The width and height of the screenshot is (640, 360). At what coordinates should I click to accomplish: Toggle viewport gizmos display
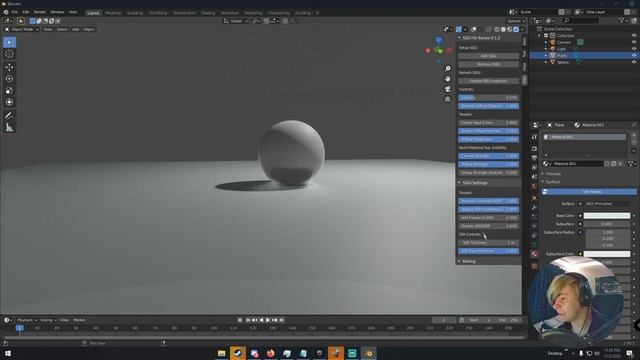(459, 29)
